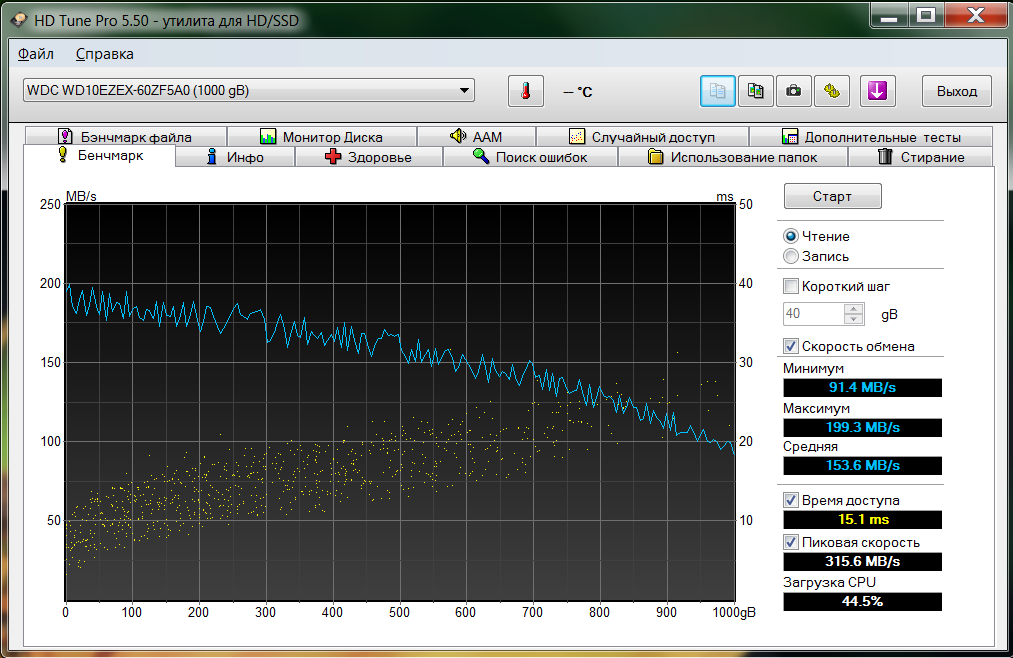
Task: Select the Запись radio button
Action: pos(791,257)
